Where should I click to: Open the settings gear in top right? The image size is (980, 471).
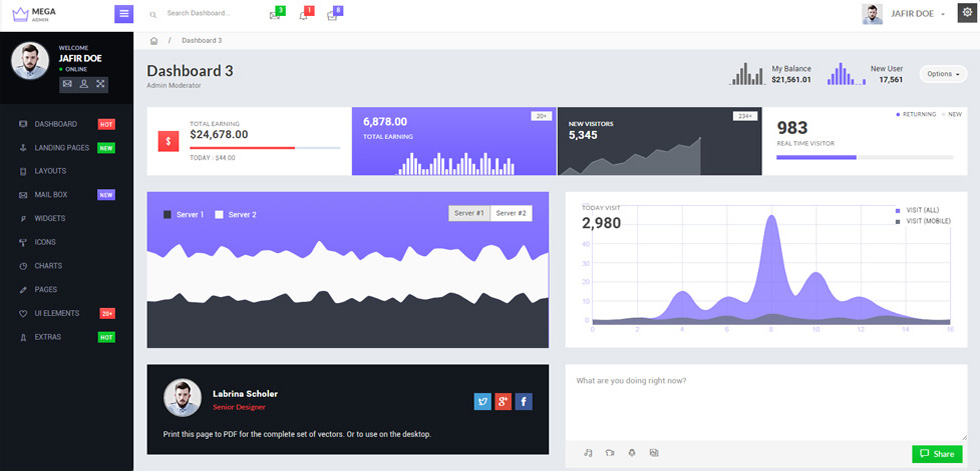click(x=968, y=13)
